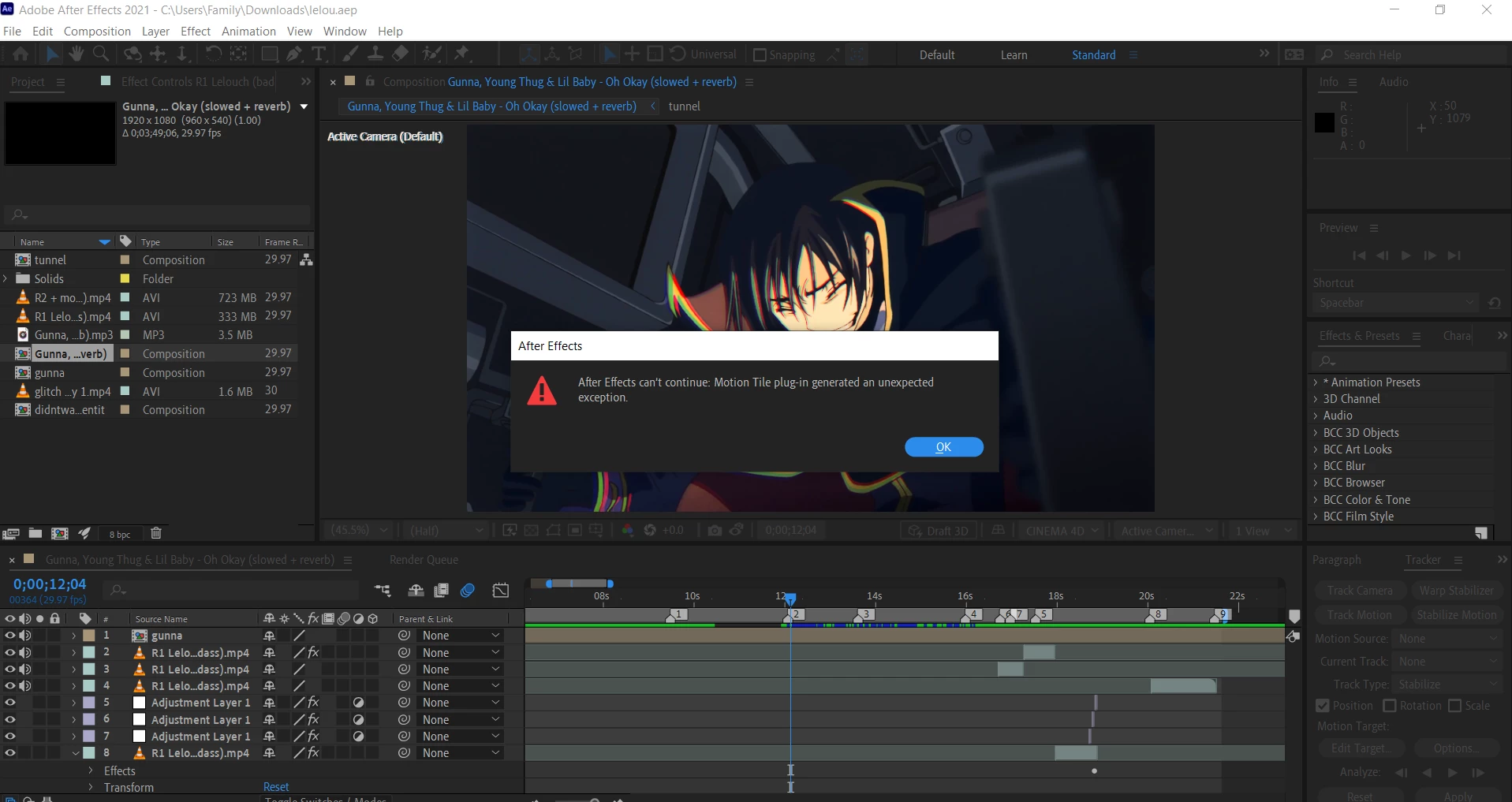Open the Layer menu
Viewport: 1512px width, 802px height.
coord(155,31)
